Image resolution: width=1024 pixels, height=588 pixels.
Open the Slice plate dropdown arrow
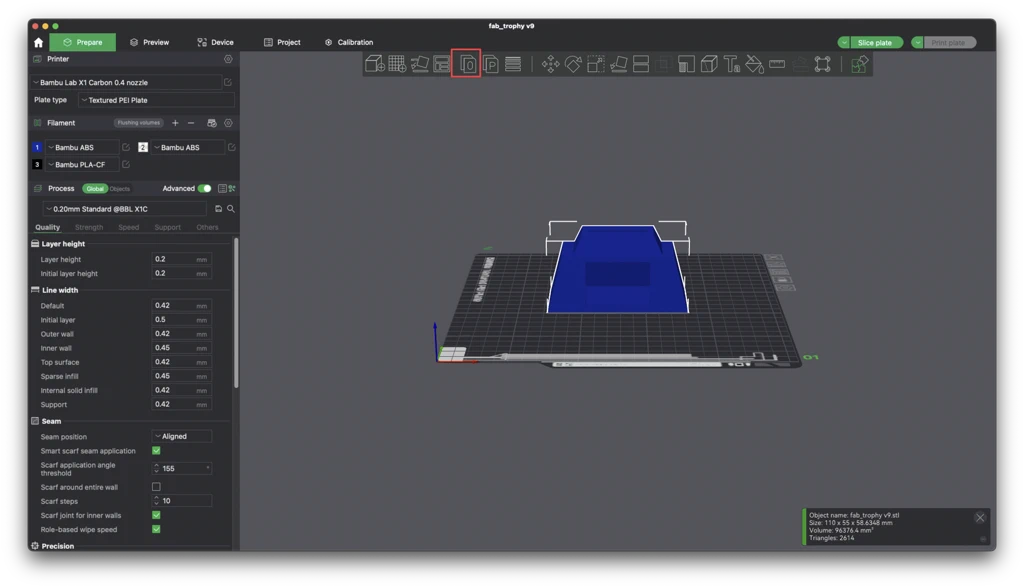point(844,42)
